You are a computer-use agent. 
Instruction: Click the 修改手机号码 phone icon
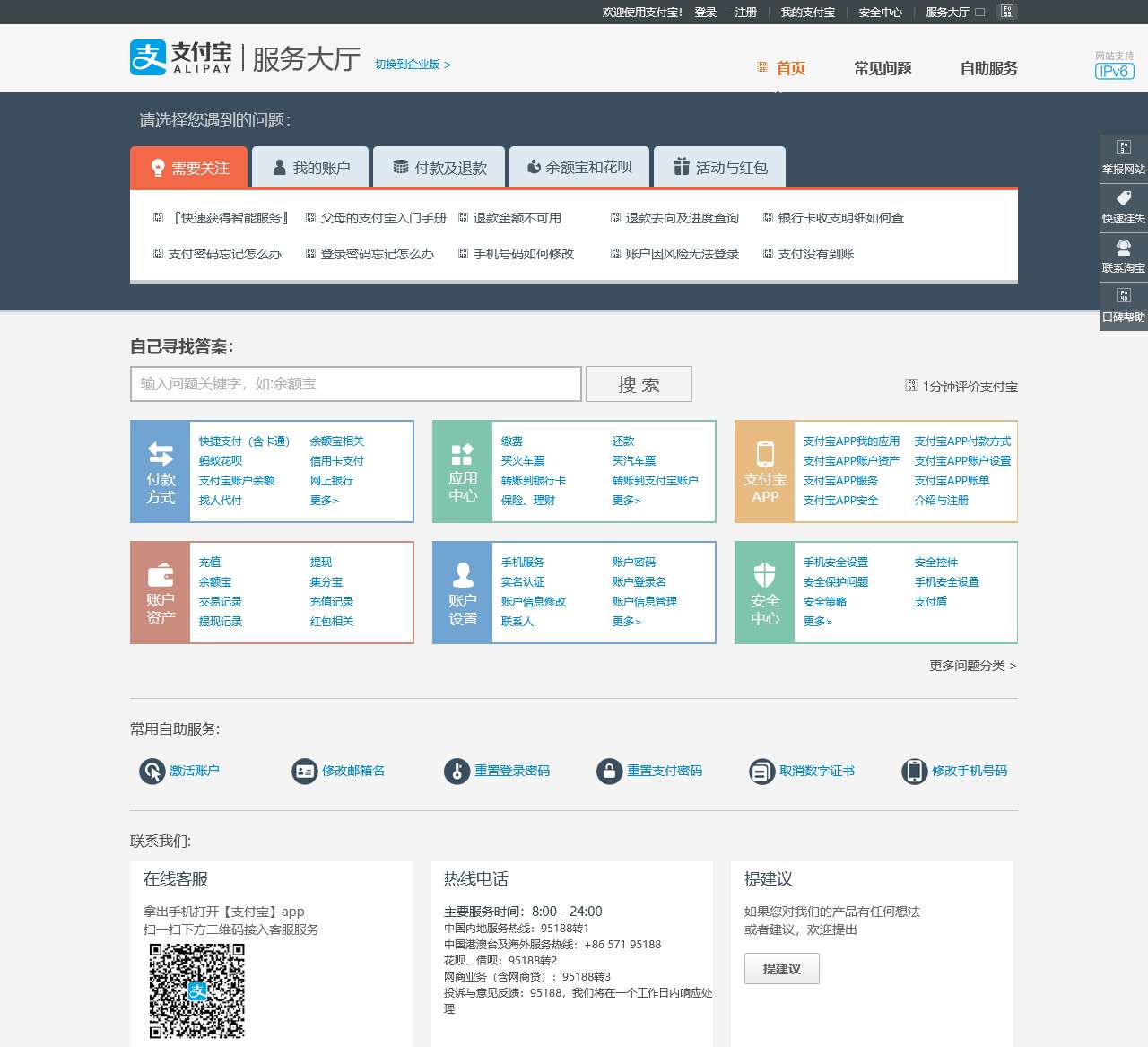(915, 772)
